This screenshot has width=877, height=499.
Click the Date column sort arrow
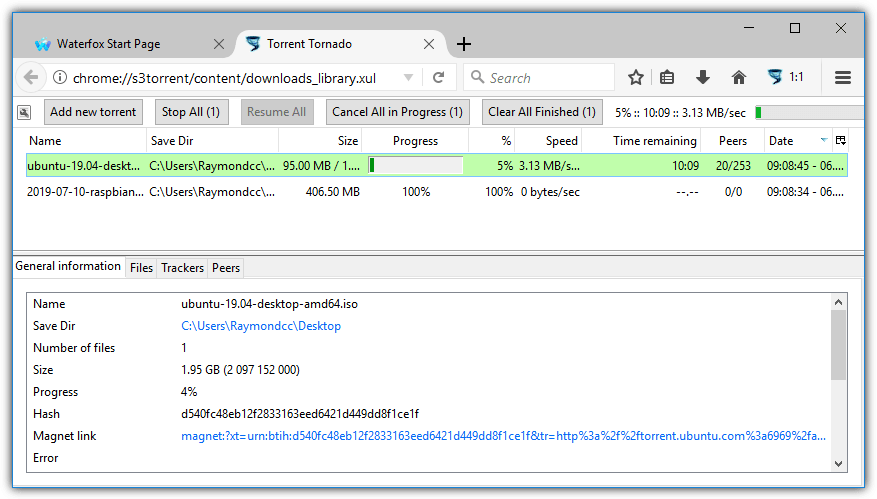[824, 140]
